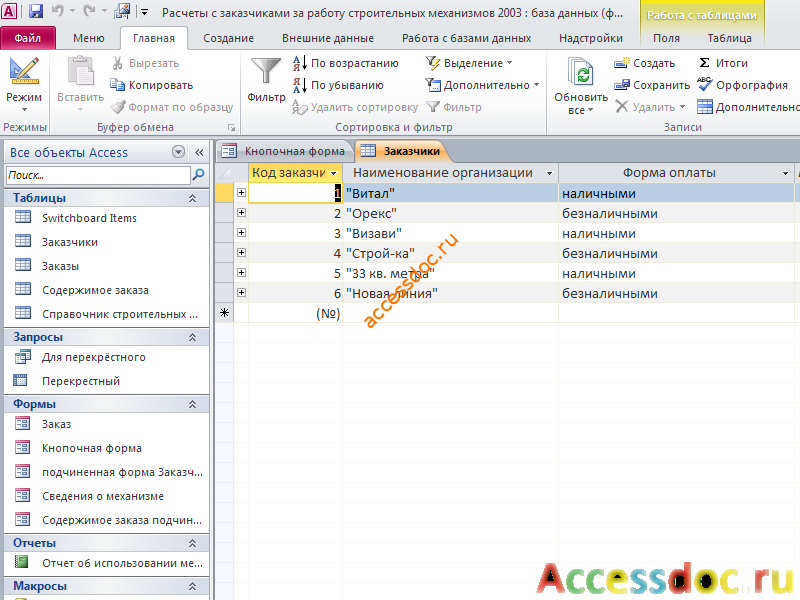Viewport: 800px width, 600px height.
Task: Click the large Фильтр funnel icon
Action: pyautogui.click(x=266, y=71)
